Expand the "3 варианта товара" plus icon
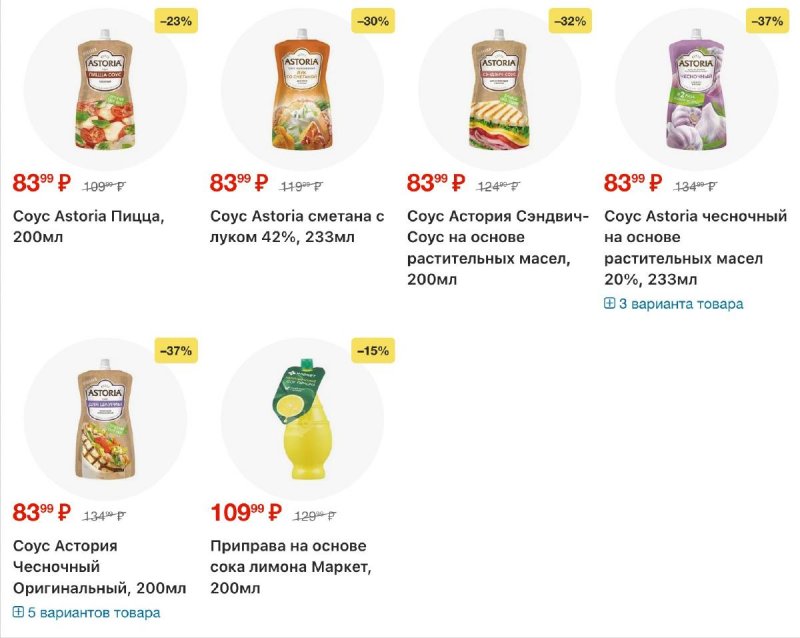Viewport: 800px width, 638px height. (609, 304)
